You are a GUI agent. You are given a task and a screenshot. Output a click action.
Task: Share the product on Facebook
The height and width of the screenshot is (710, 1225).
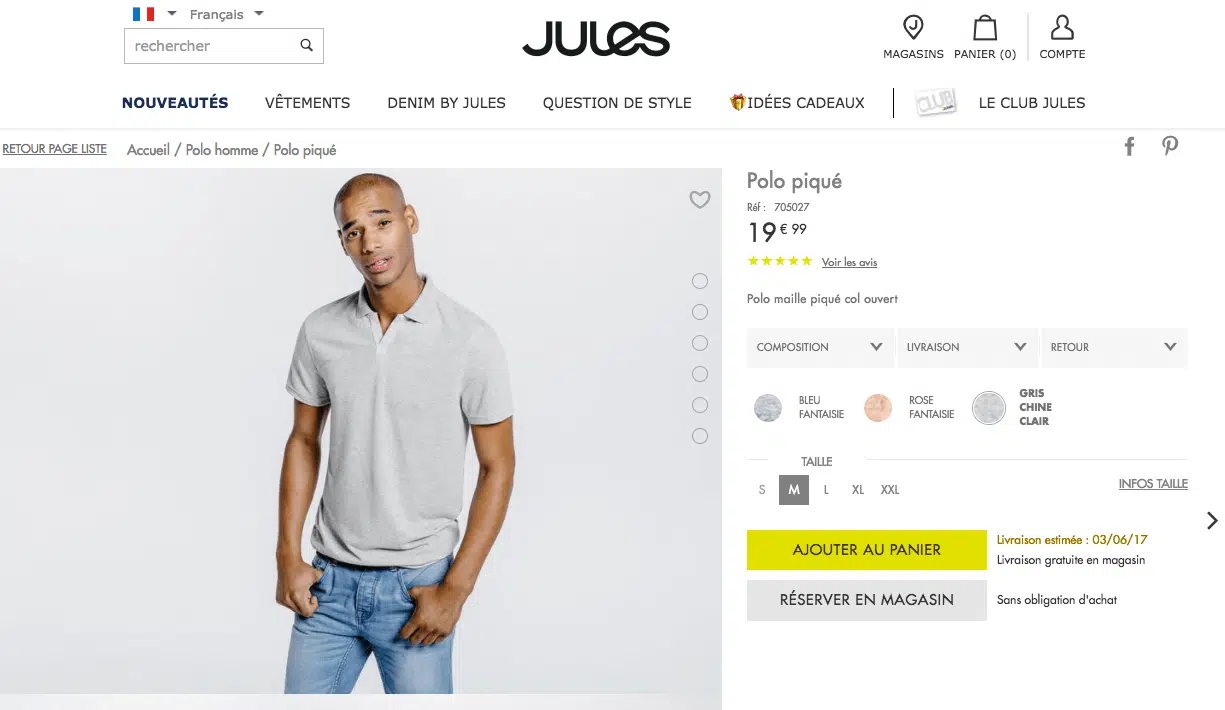[1129, 146]
